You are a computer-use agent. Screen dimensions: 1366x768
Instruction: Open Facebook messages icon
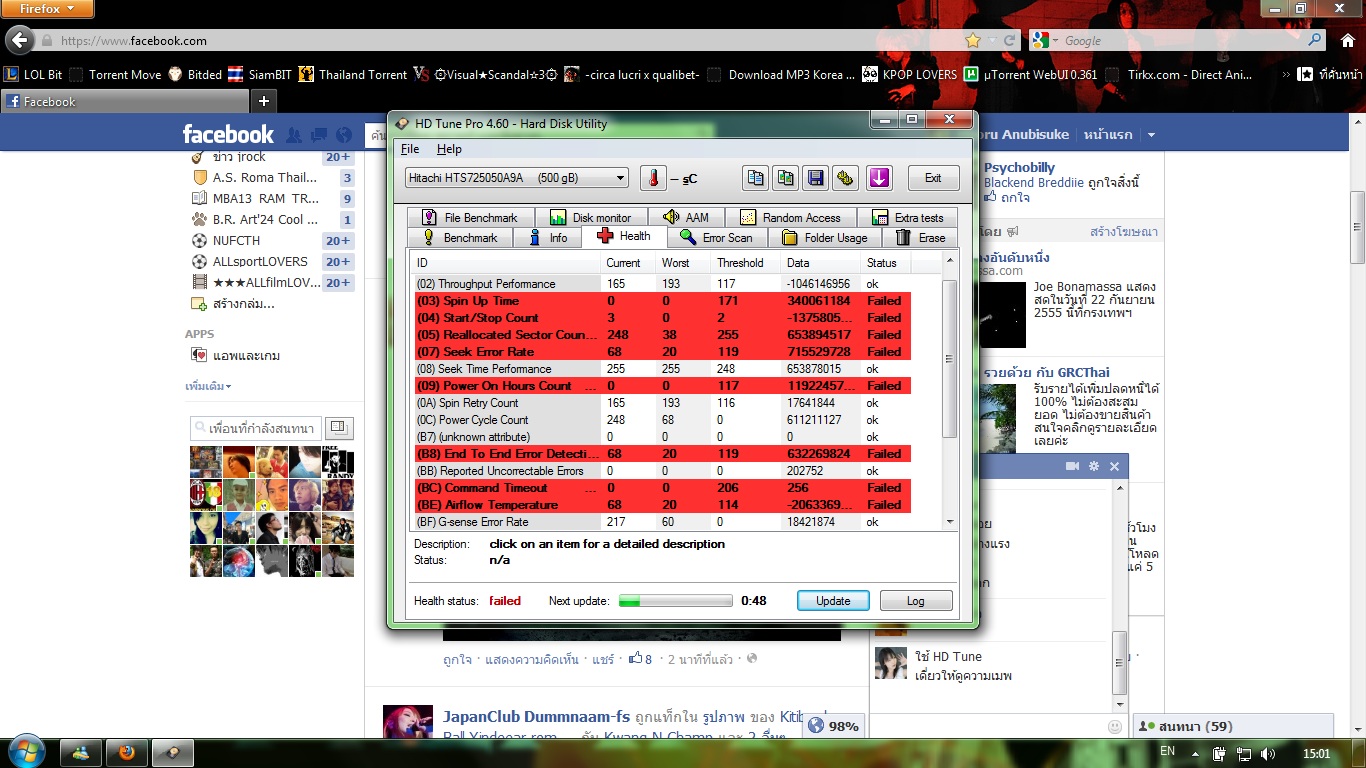[319, 135]
